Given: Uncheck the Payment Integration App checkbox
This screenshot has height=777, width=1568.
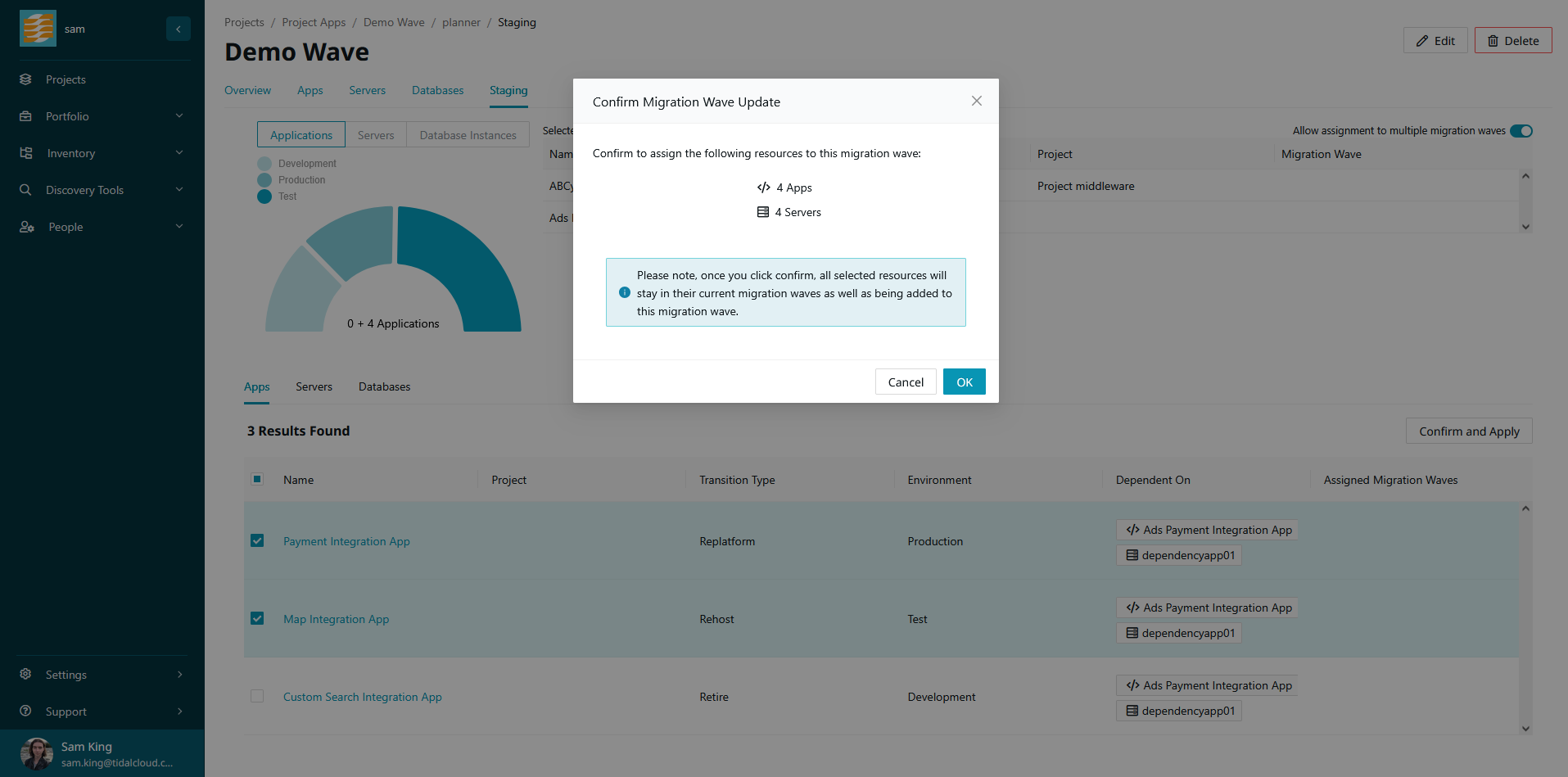Looking at the screenshot, I should (257, 540).
